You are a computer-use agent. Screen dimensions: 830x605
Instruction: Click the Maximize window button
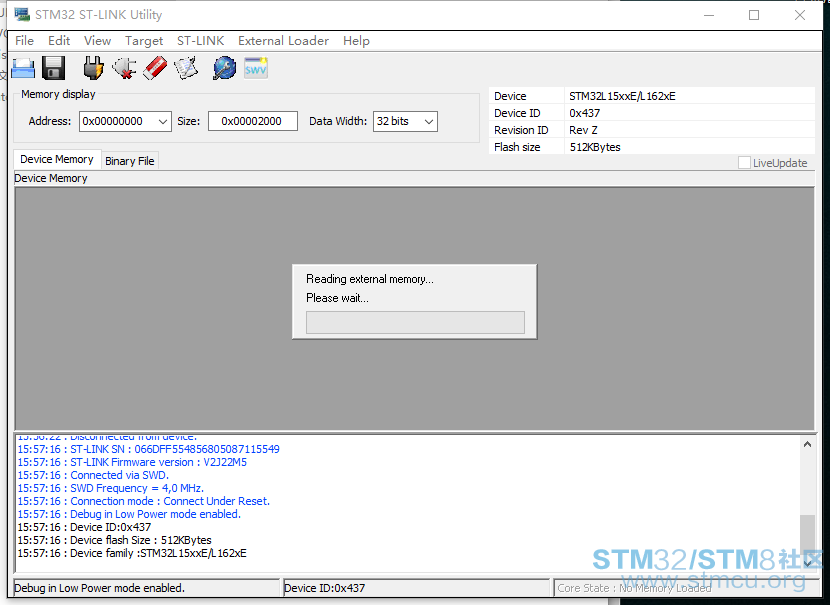pyautogui.click(x=754, y=15)
